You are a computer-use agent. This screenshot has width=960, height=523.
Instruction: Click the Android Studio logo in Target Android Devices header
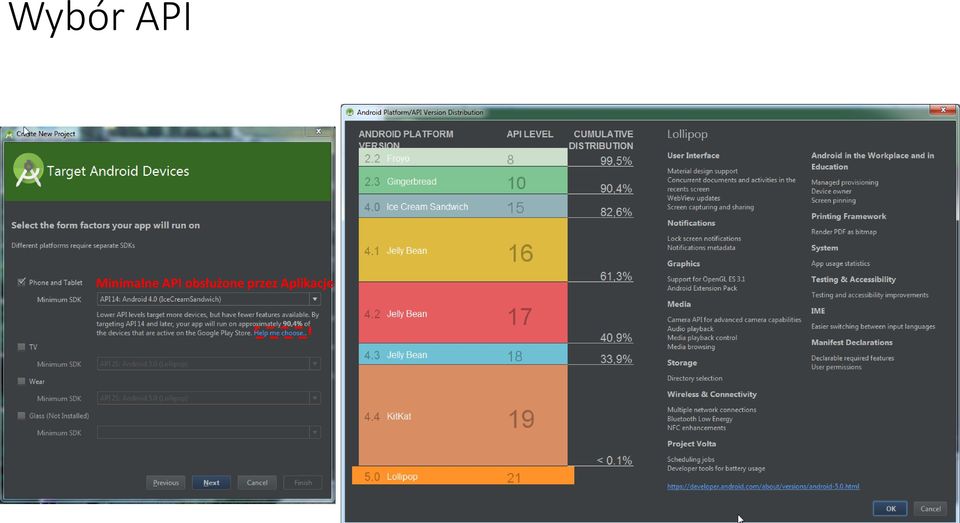coord(28,170)
